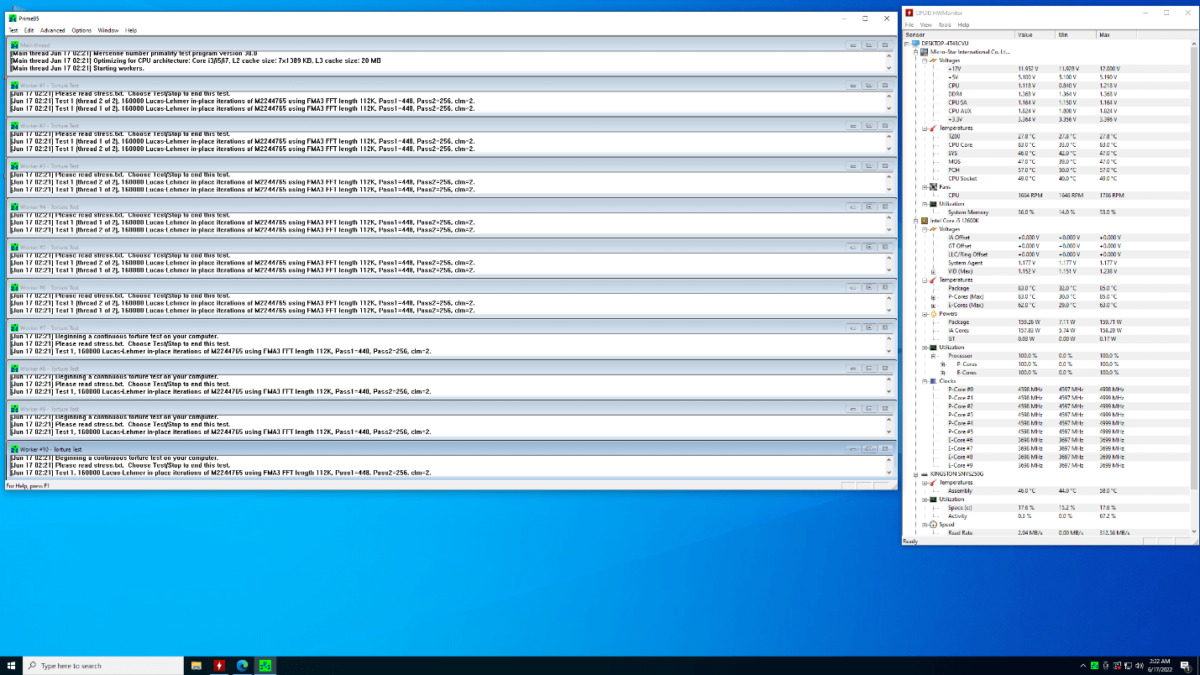Click the taskbar search box

click(x=100, y=665)
